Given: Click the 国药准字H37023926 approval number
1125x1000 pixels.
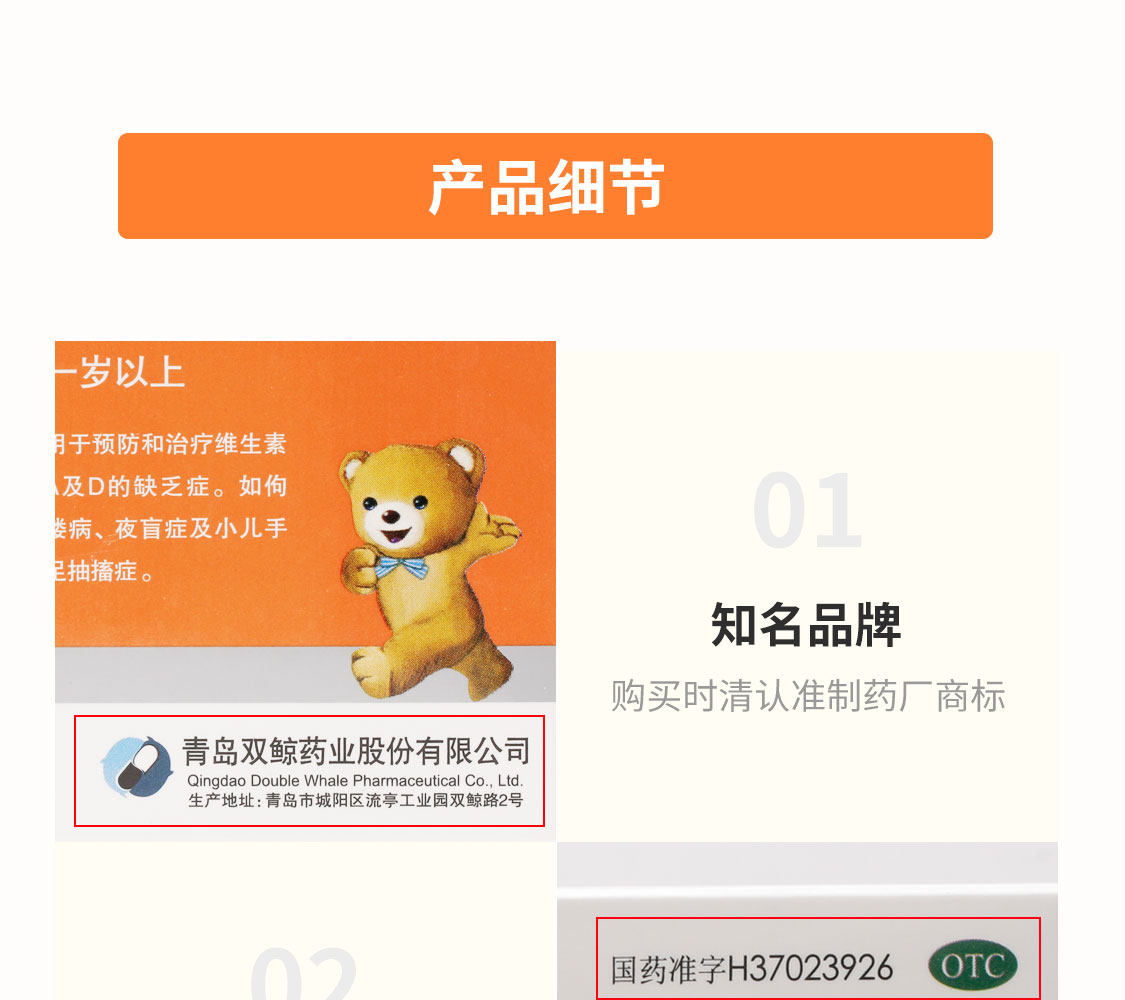Looking at the screenshot, I should click(751, 968).
